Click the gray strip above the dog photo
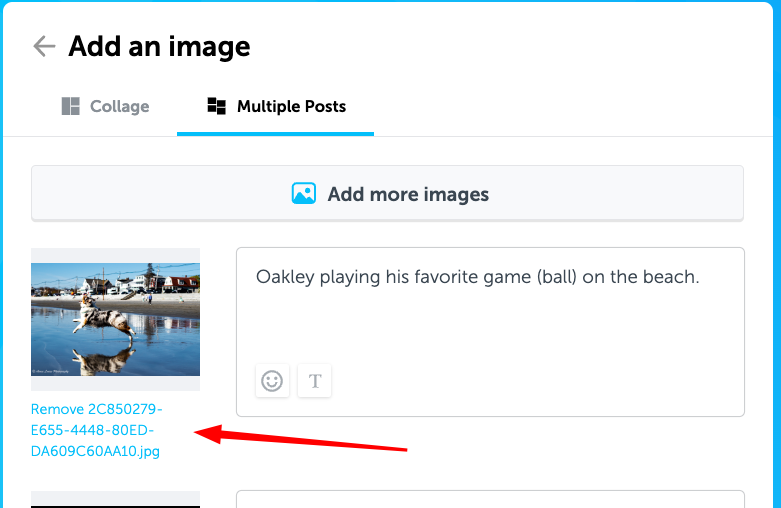Viewport: 781px width, 508px height. [116, 255]
